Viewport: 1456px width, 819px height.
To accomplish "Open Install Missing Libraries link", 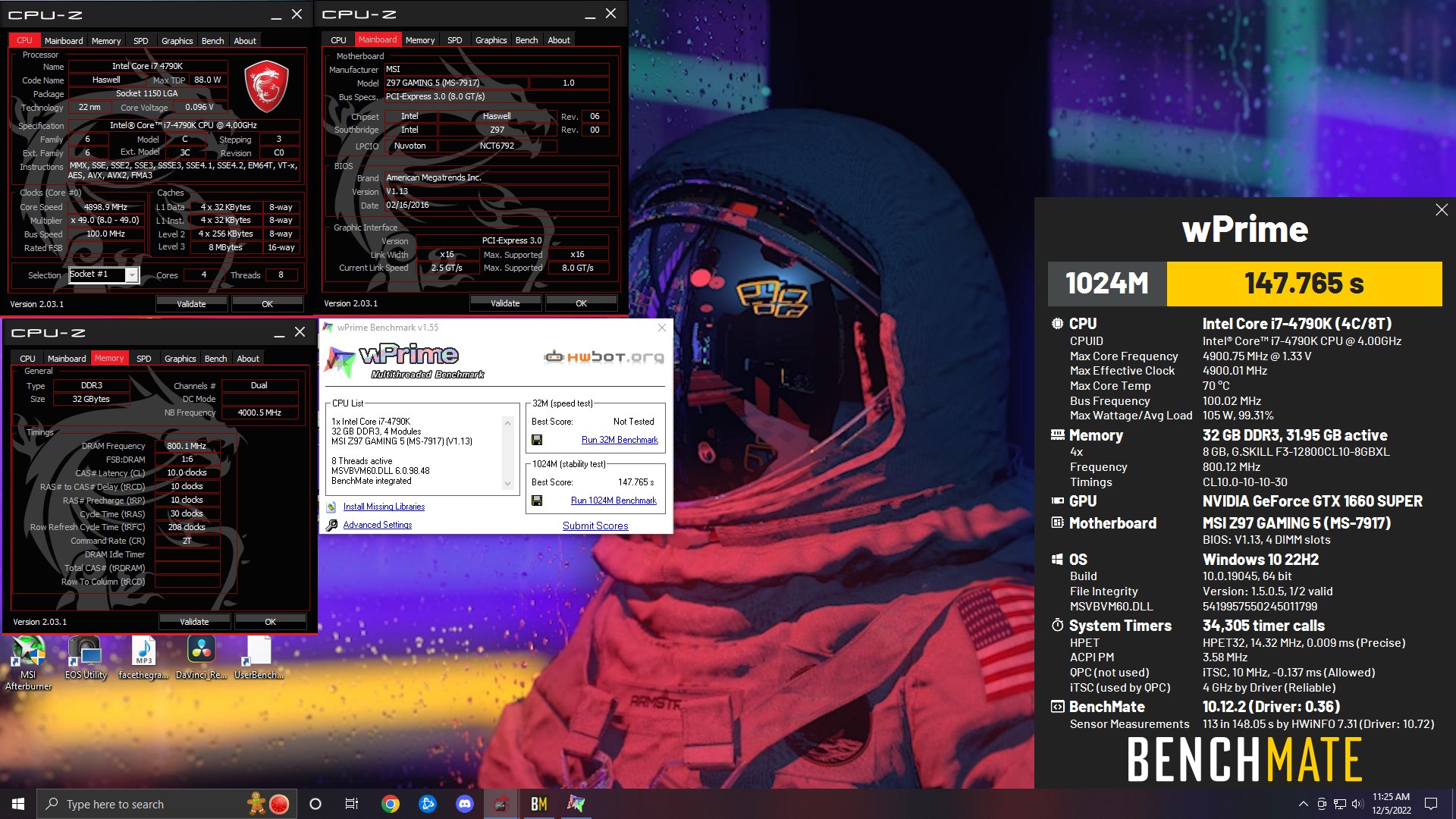I will (x=384, y=507).
